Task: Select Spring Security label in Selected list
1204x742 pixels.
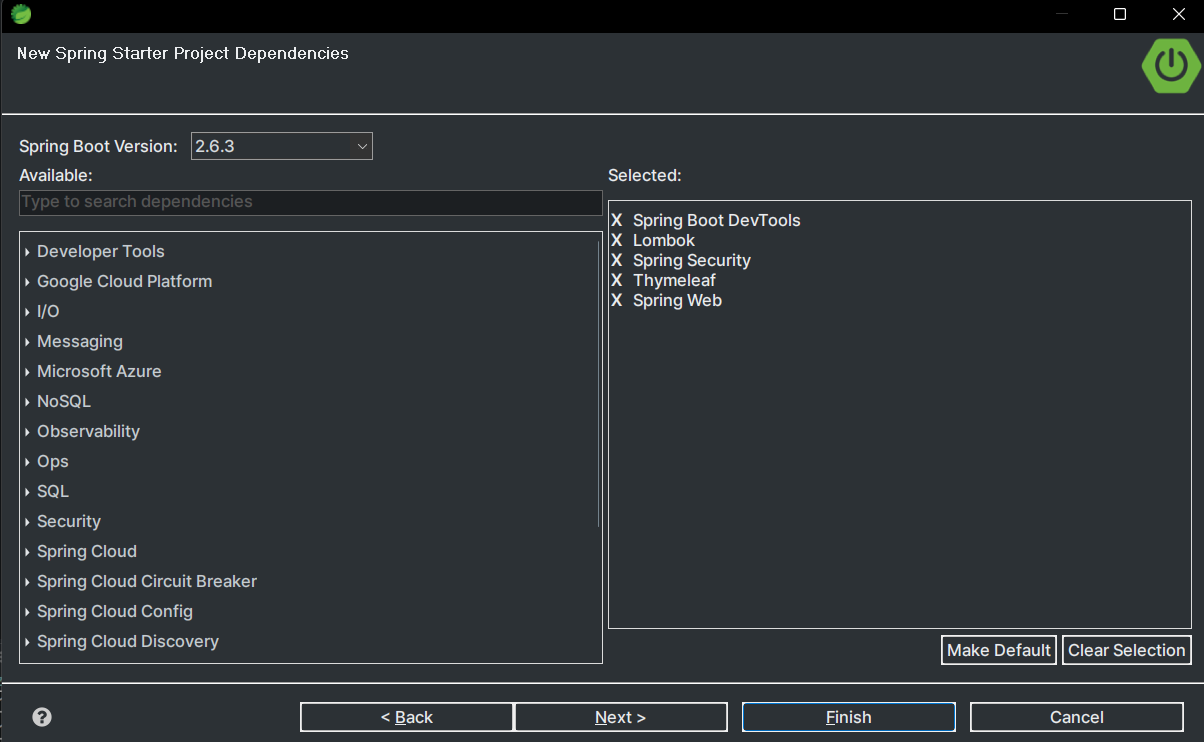Action: (692, 260)
